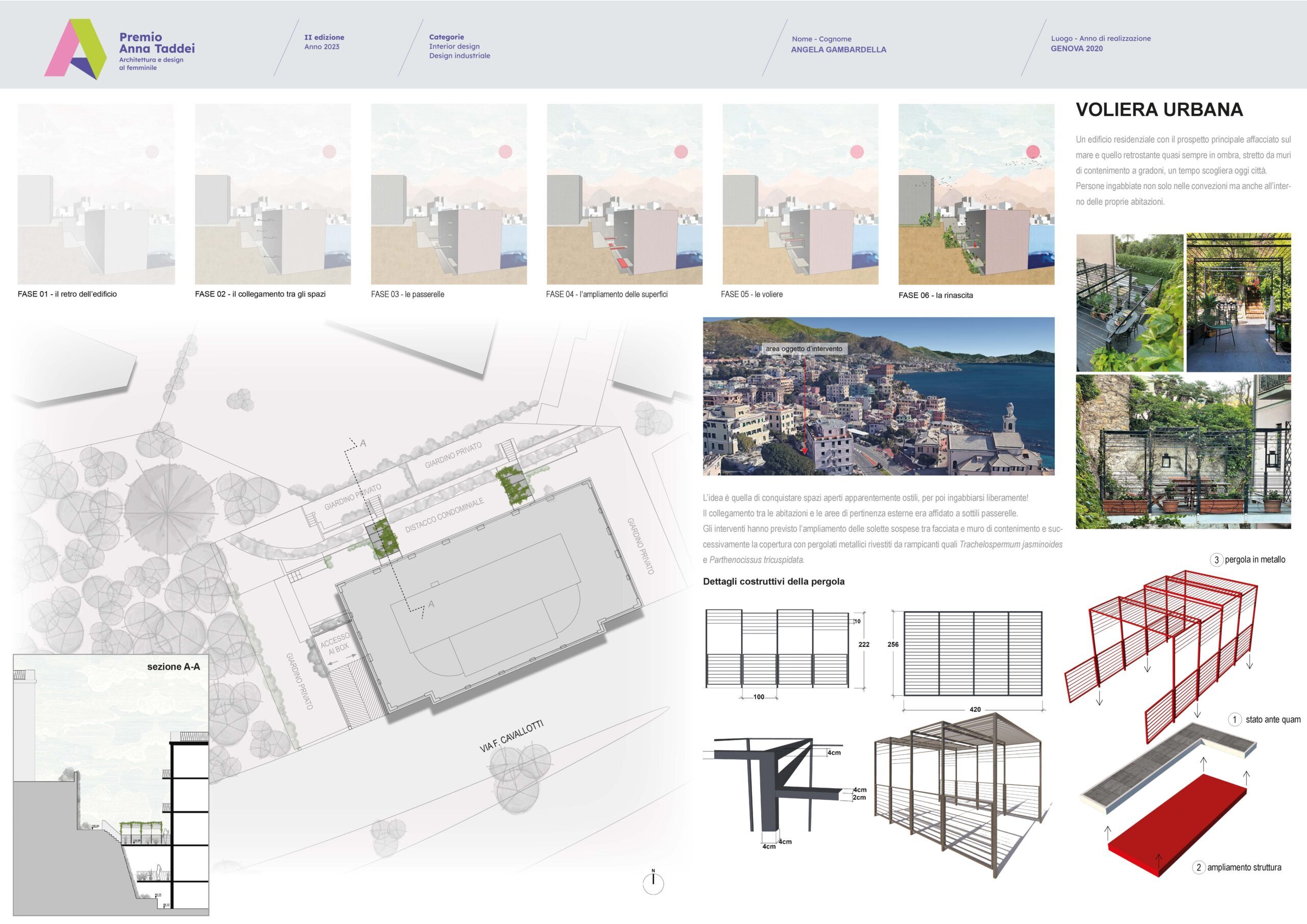Image resolution: width=1307 pixels, height=924 pixels.
Task: Click the north arrow compass symbol
Action: [653, 883]
